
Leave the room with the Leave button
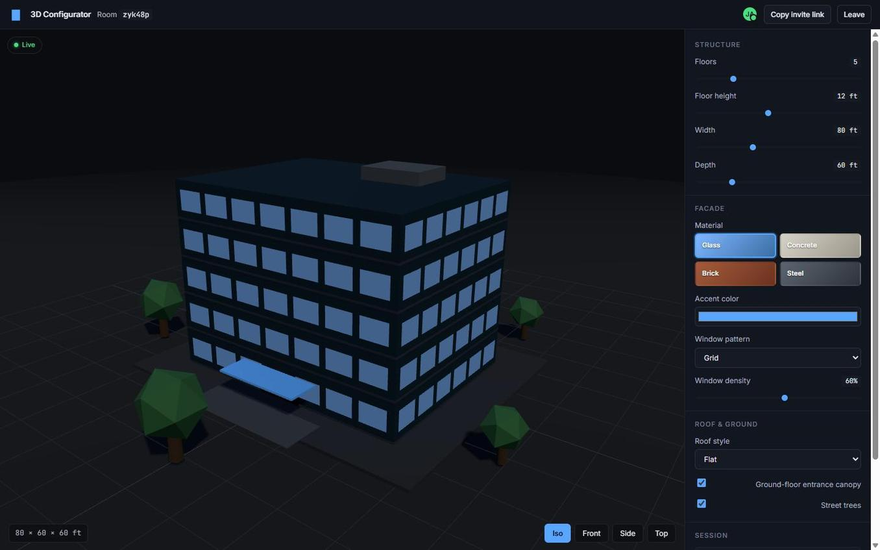(x=854, y=15)
